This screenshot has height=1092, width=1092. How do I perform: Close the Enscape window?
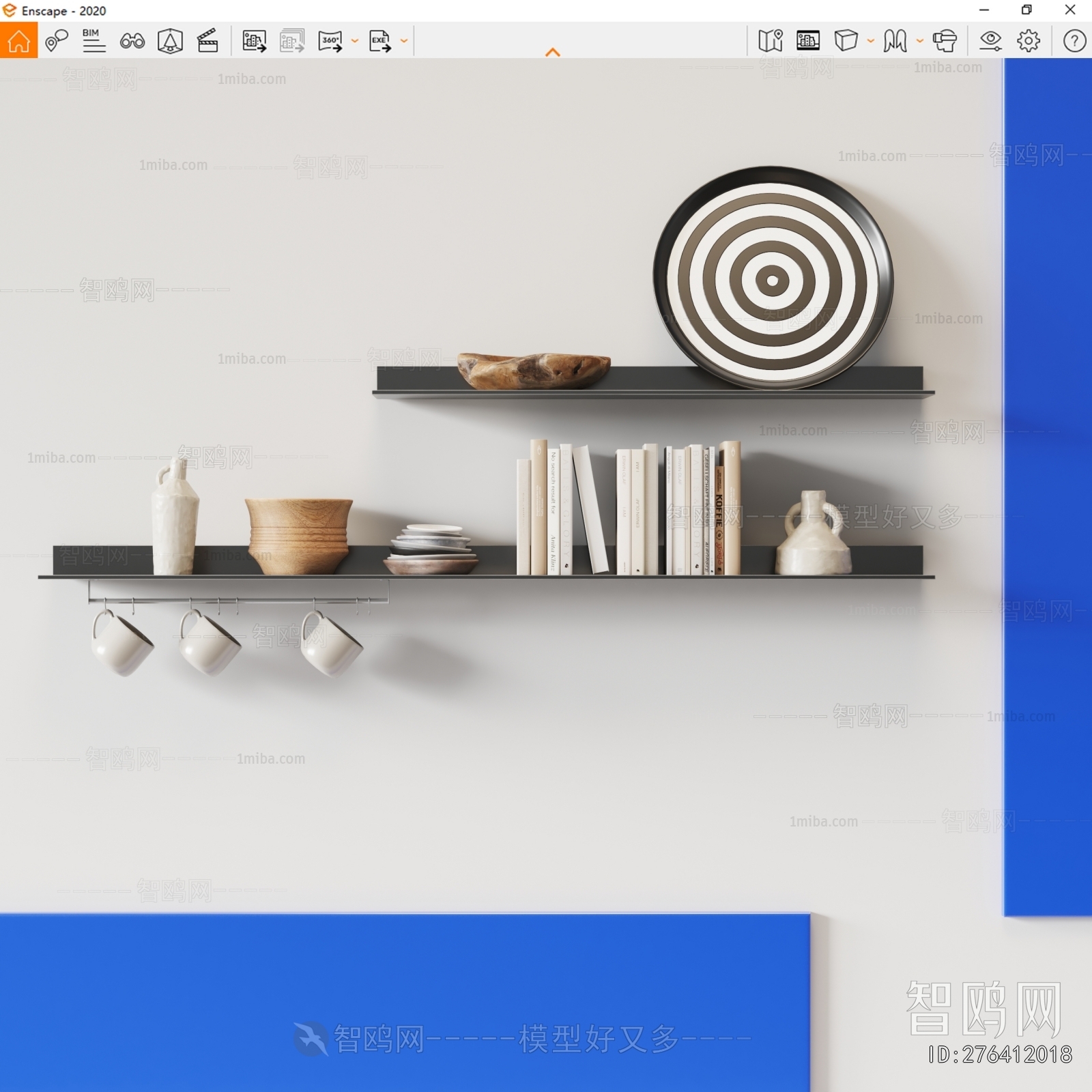pos(1070,10)
